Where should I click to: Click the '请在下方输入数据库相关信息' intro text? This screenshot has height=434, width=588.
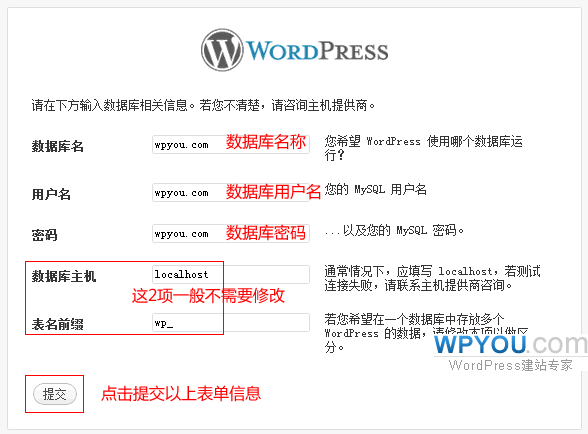tap(203, 105)
